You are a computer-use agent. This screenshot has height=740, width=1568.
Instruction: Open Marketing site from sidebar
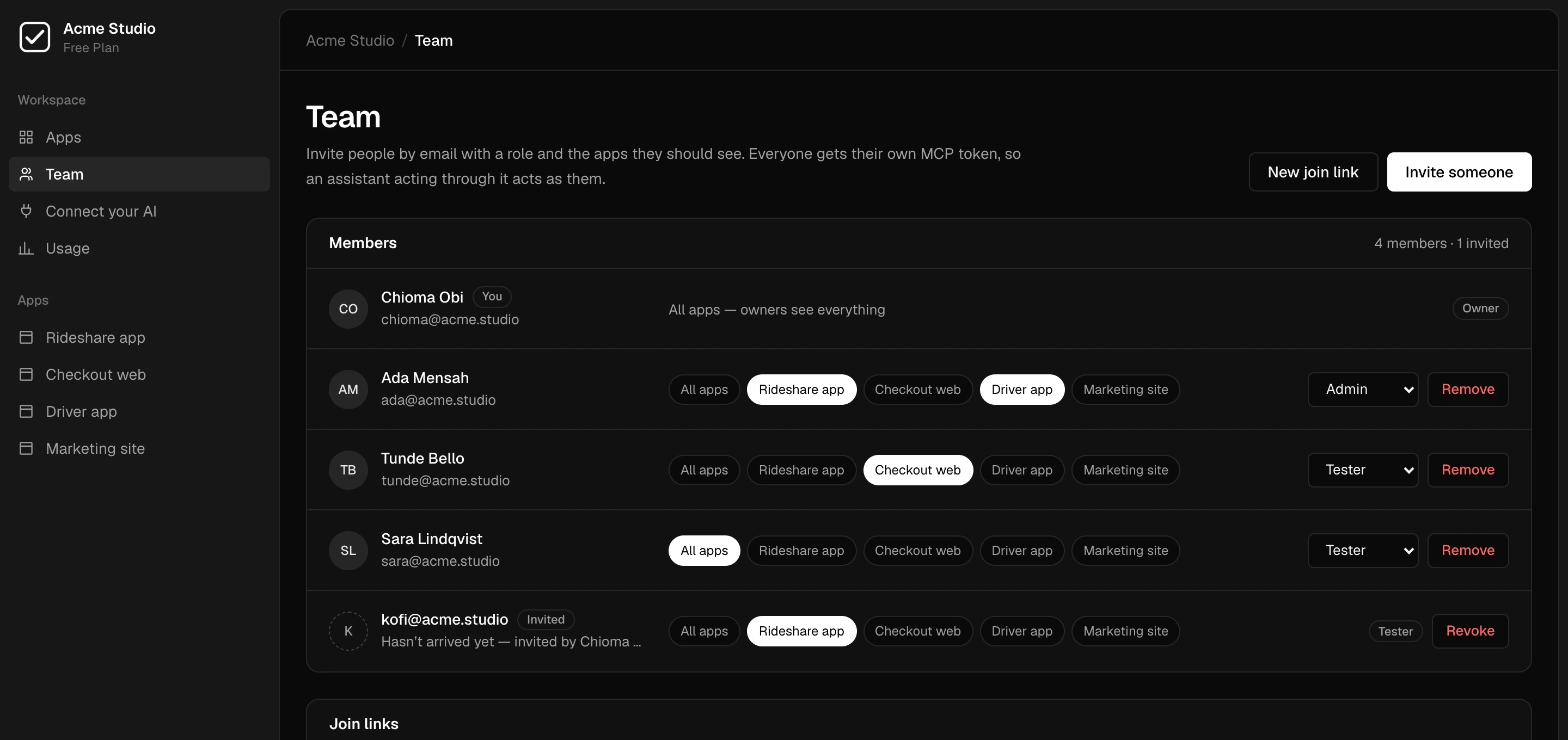tap(139, 448)
